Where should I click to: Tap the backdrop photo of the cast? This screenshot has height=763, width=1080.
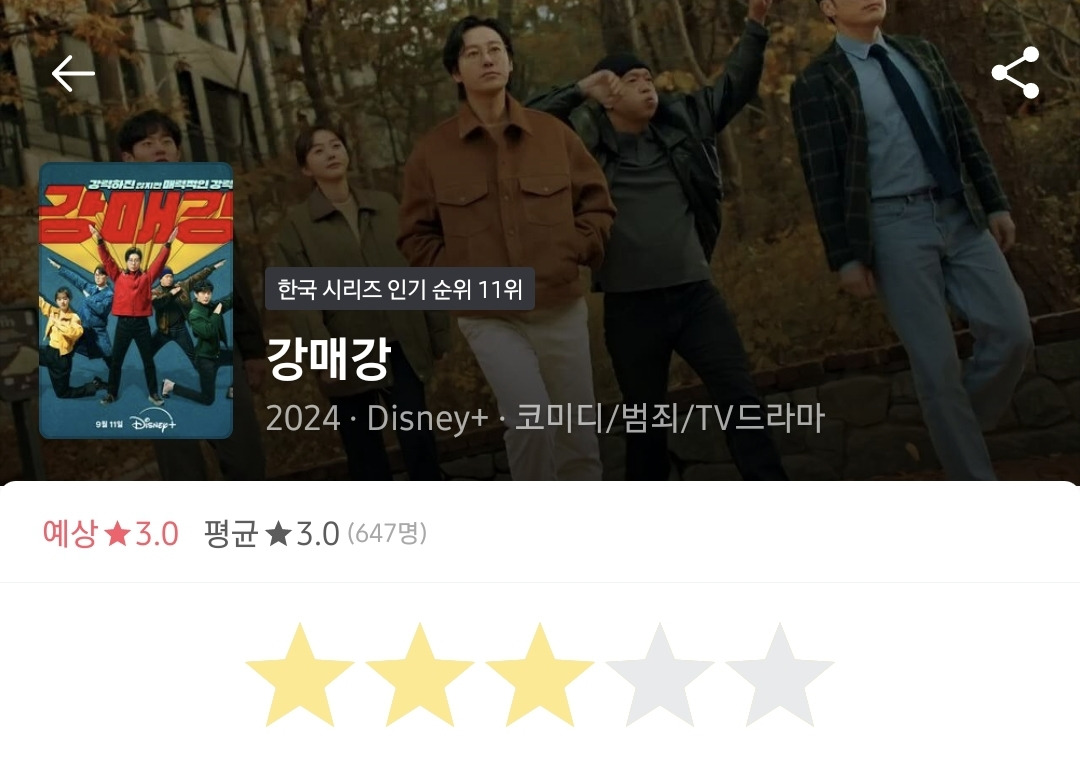689,207
